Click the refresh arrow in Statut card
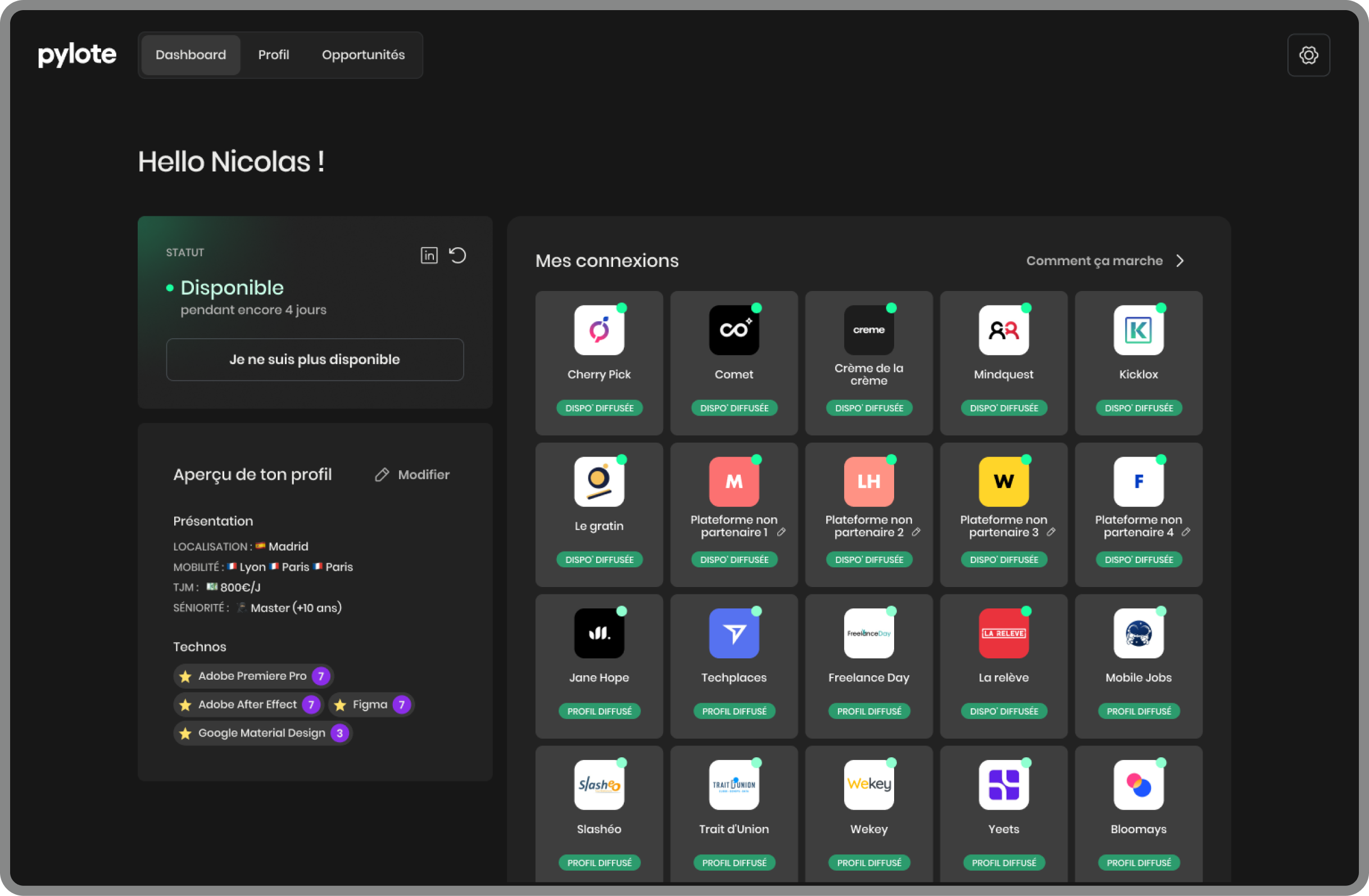 457,255
